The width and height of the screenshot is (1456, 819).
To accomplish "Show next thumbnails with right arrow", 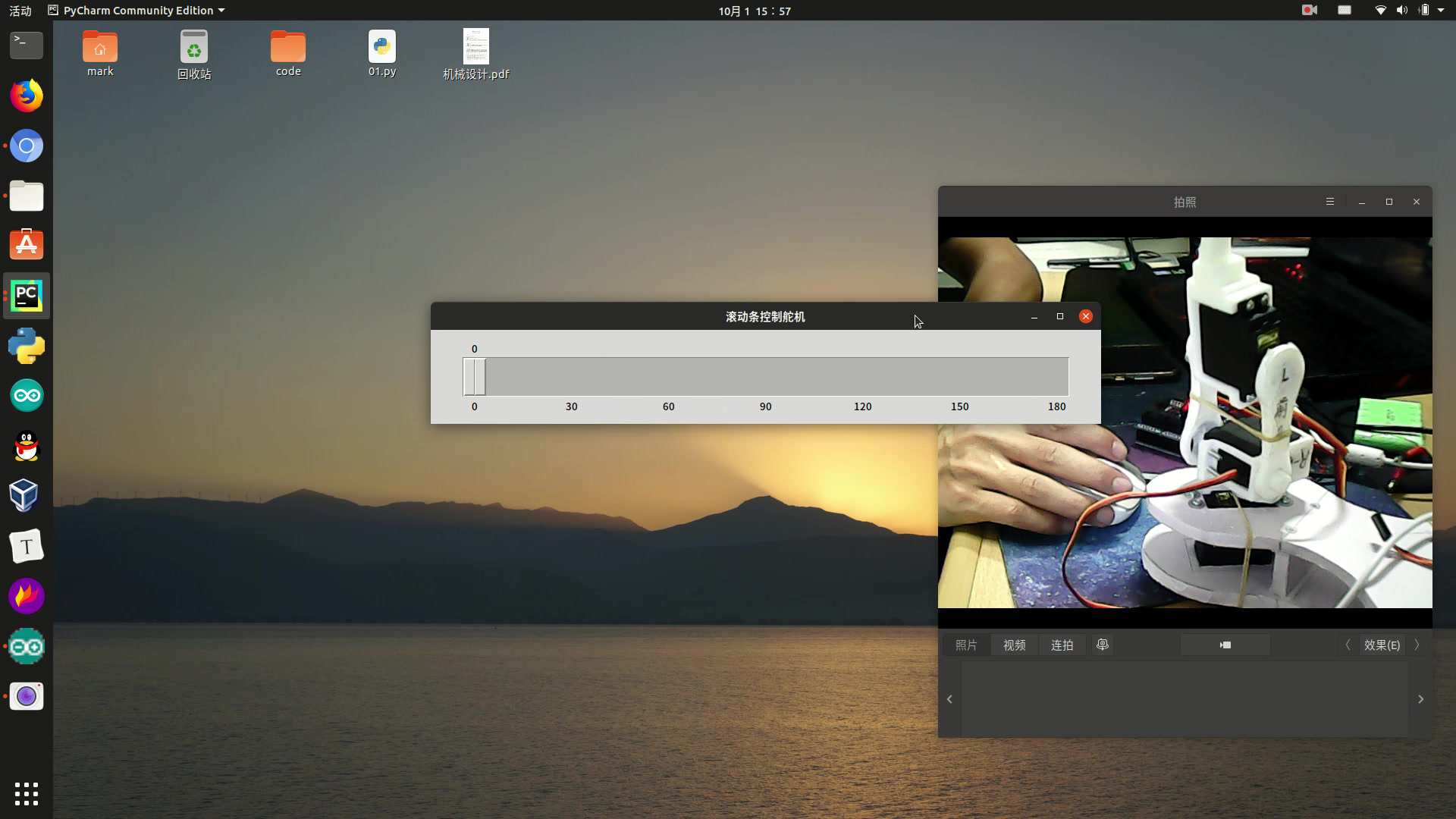I will (1420, 699).
